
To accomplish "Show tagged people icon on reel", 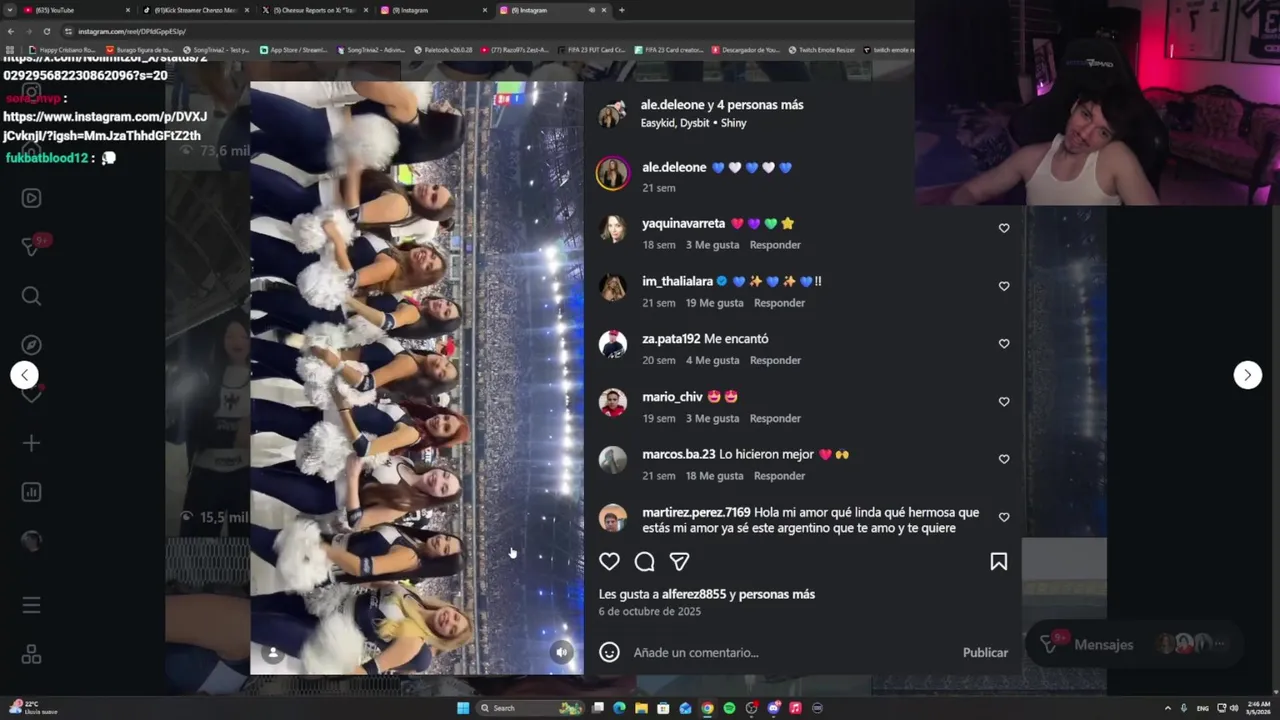I will (272, 653).
